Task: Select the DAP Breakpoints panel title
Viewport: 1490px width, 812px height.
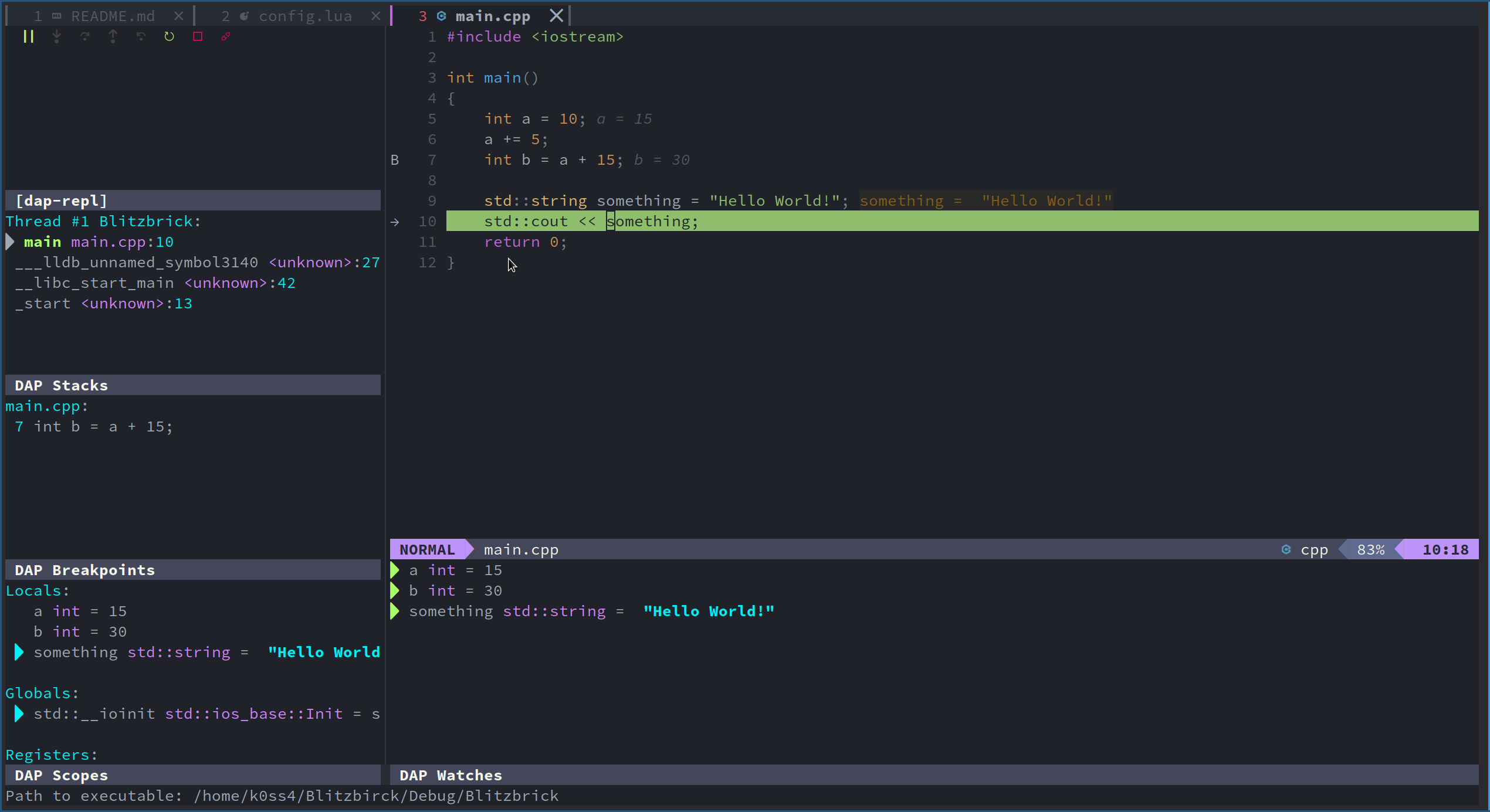Action: point(85,570)
